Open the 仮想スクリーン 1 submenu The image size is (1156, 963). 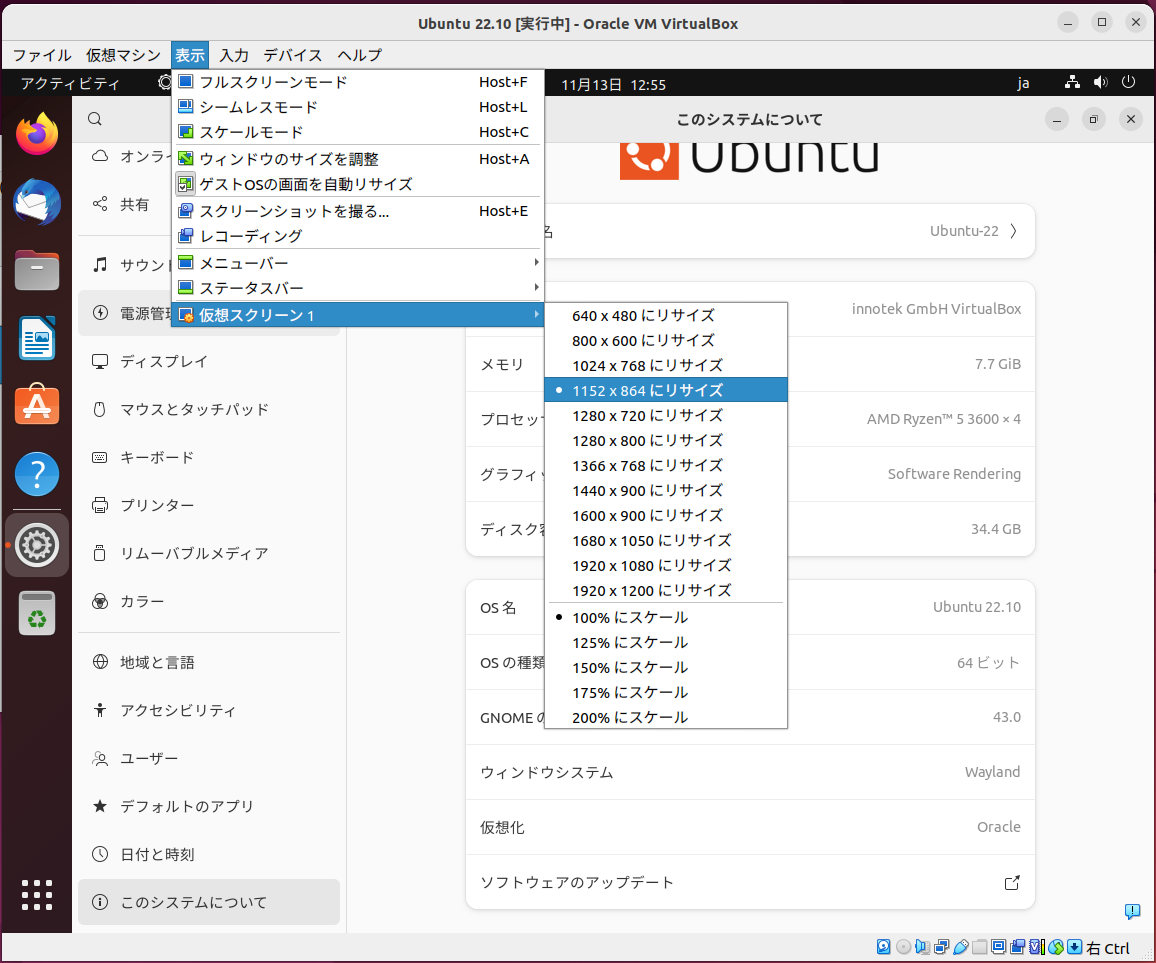[358, 316]
